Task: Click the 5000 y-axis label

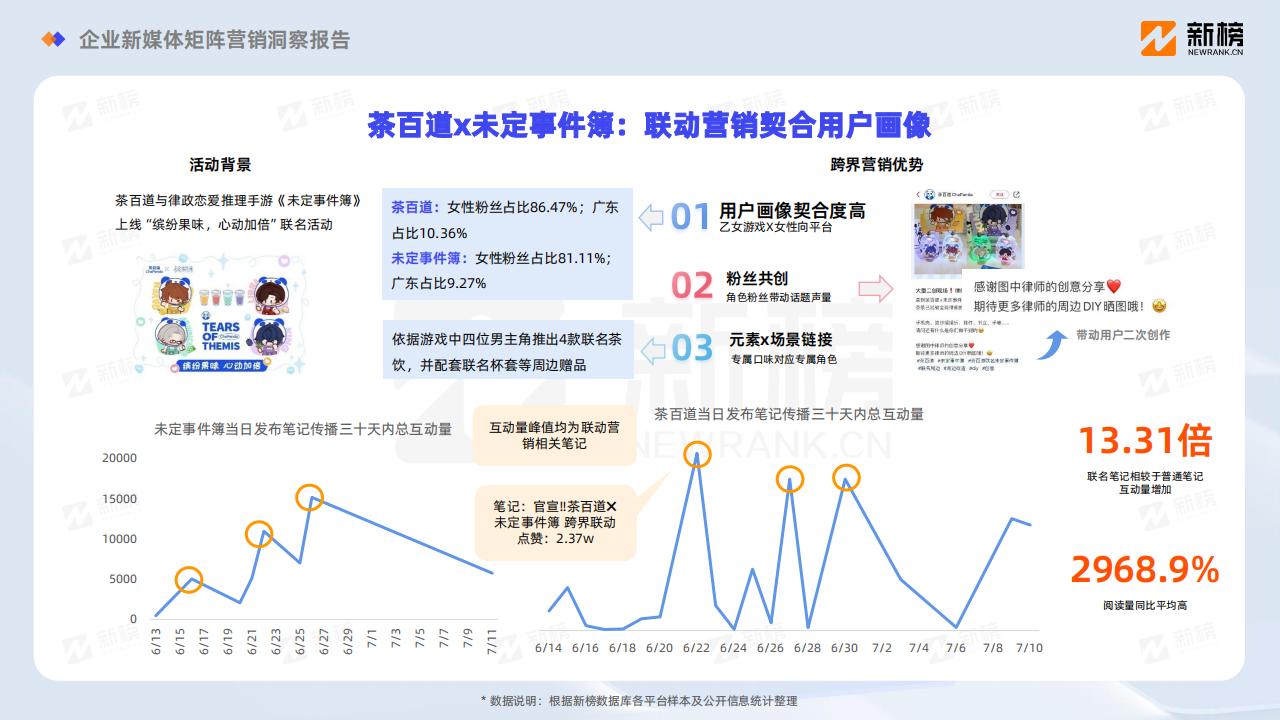Action: pyautogui.click(x=122, y=579)
